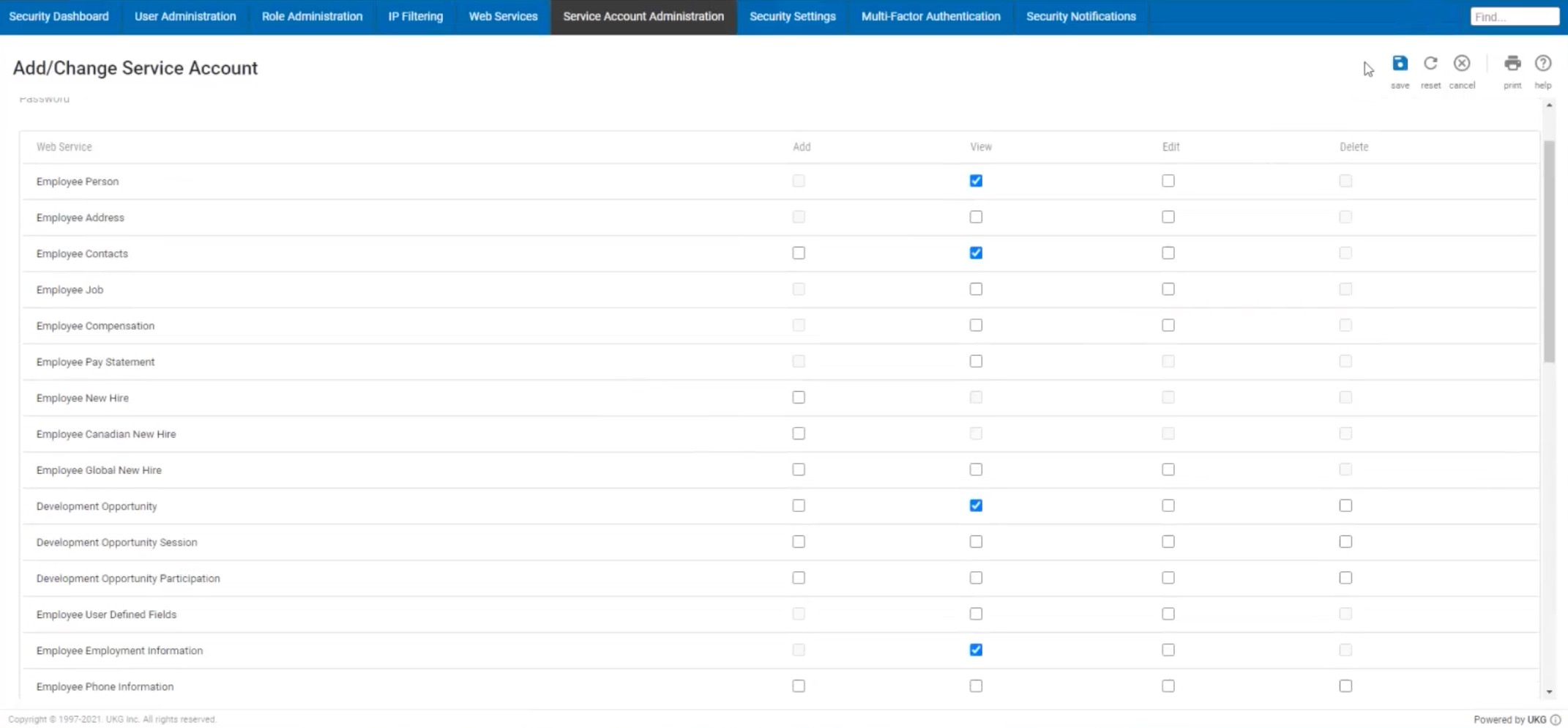The height and width of the screenshot is (728, 1568).
Task: Uncheck View for Employee Contacts
Action: (975, 253)
